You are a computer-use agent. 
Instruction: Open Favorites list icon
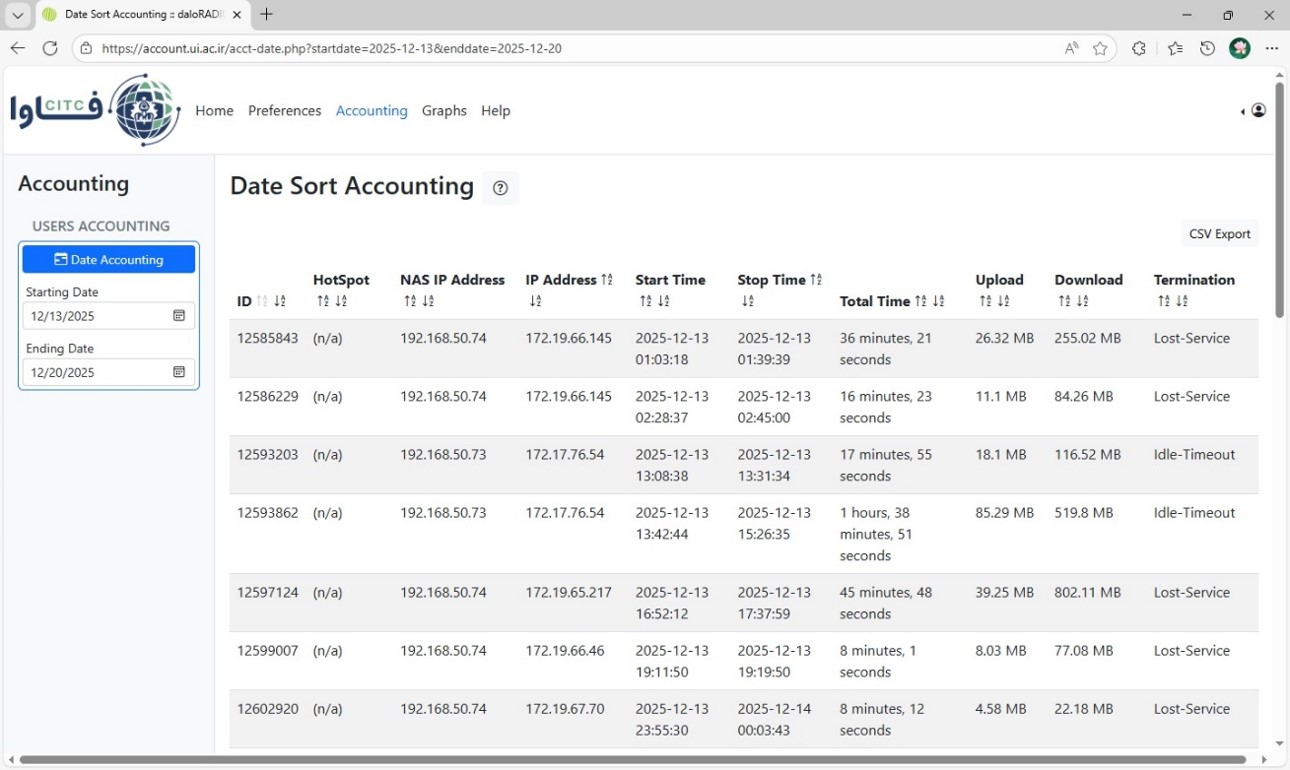tap(1175, 48)
